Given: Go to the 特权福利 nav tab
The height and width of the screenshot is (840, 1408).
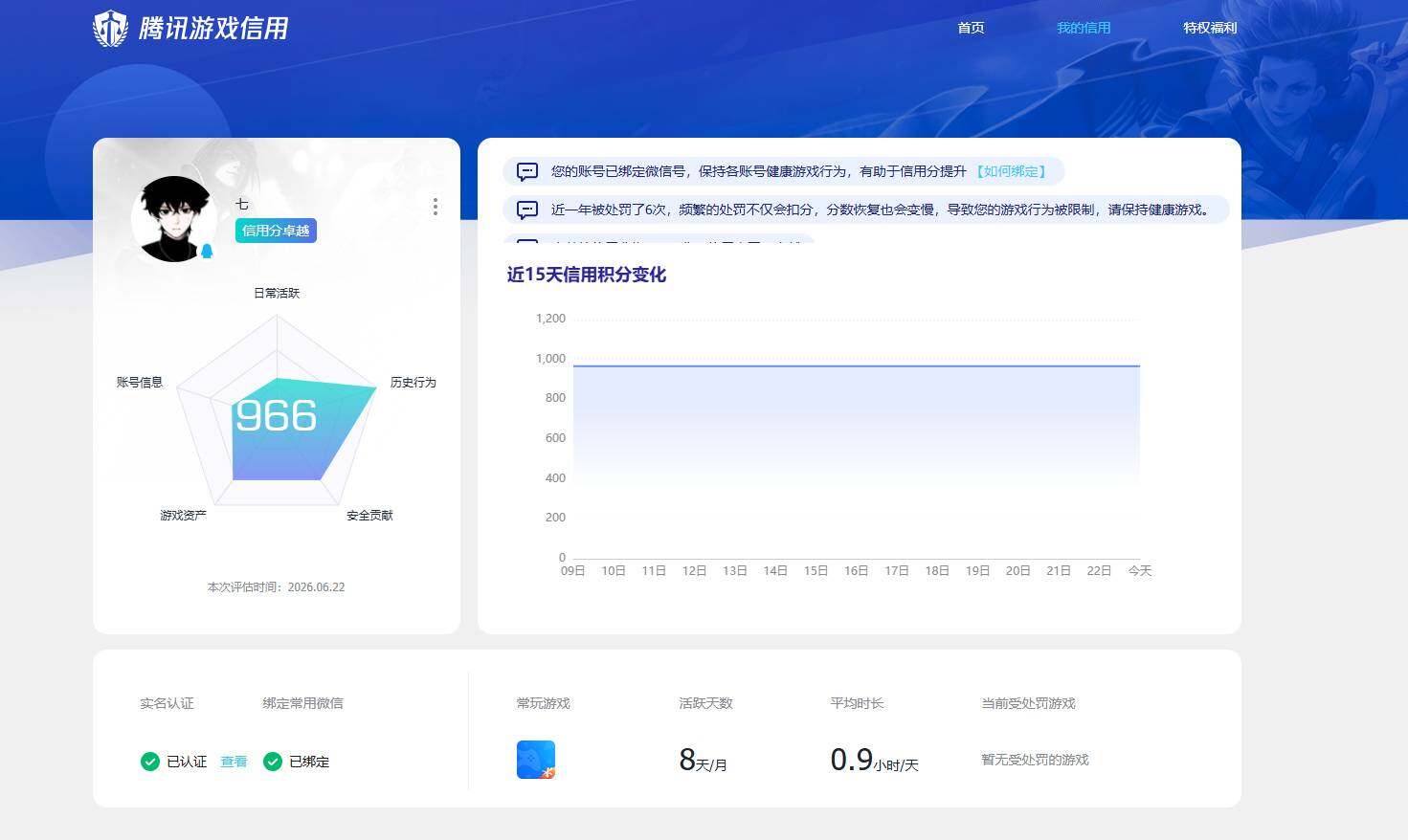Looking at the screenshot, I should coord(1210,28).
